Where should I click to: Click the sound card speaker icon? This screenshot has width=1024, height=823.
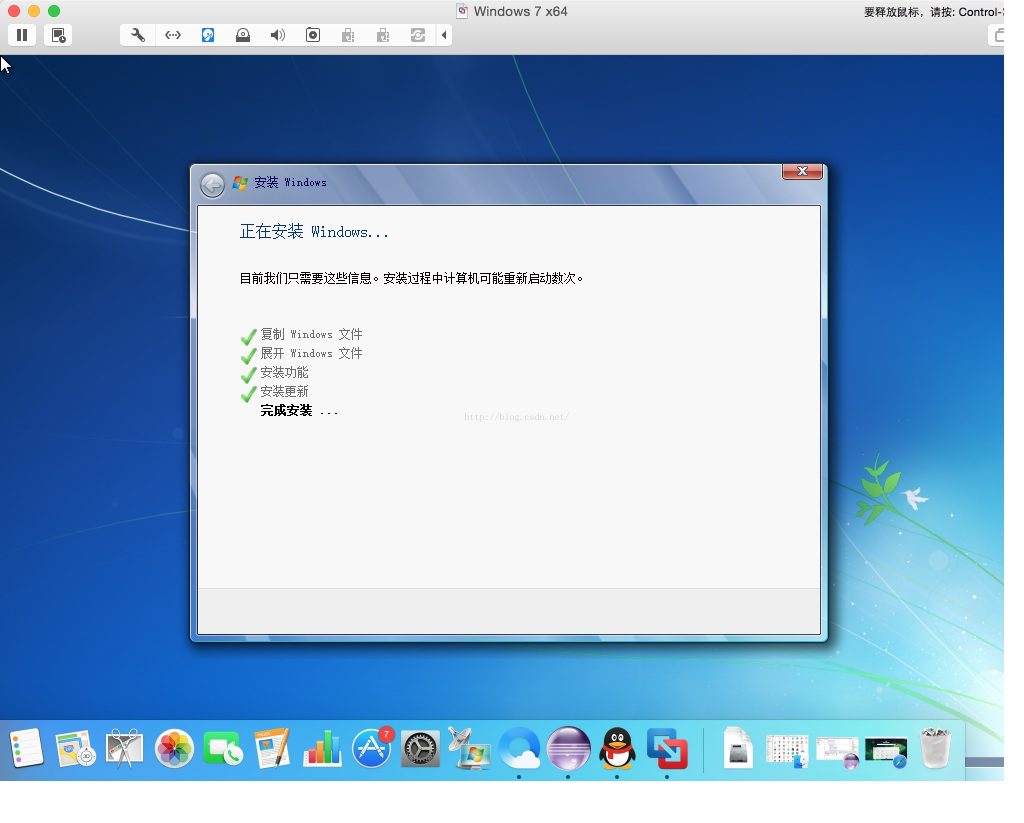[x=278, y=35]
